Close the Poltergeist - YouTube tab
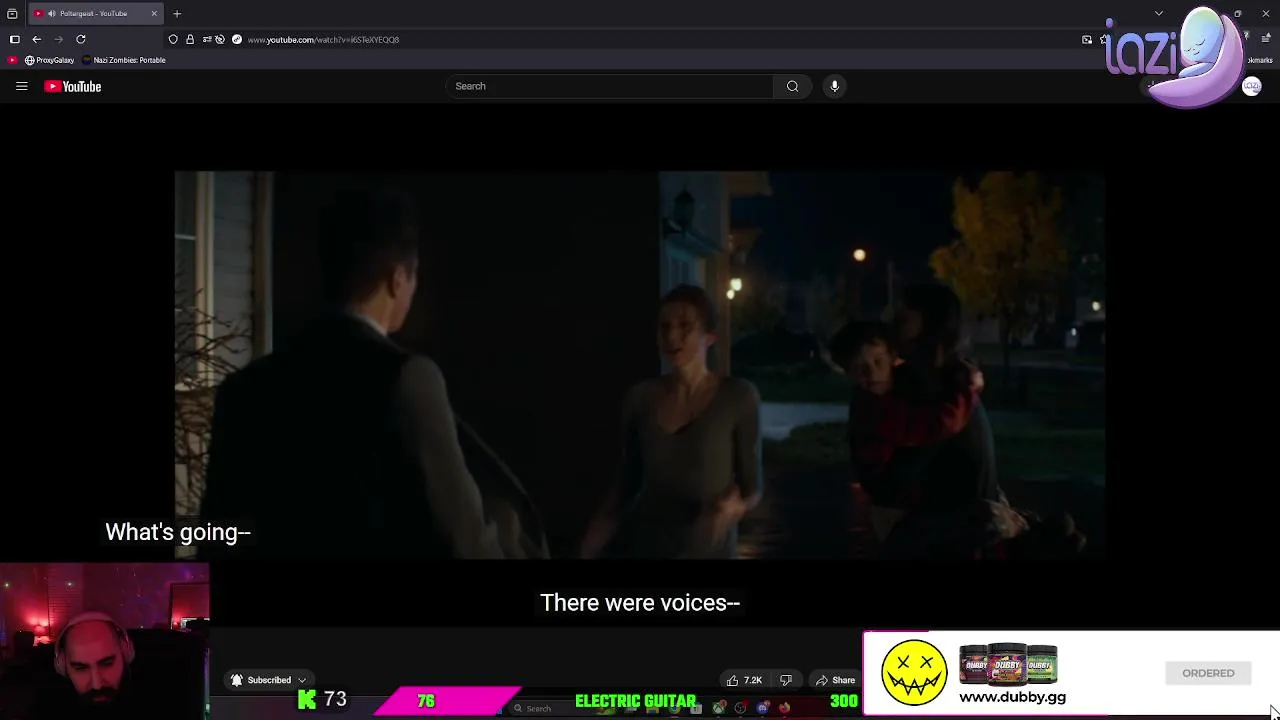The width and height of the screenshot is (1280, 720). (x=154, y=13)
